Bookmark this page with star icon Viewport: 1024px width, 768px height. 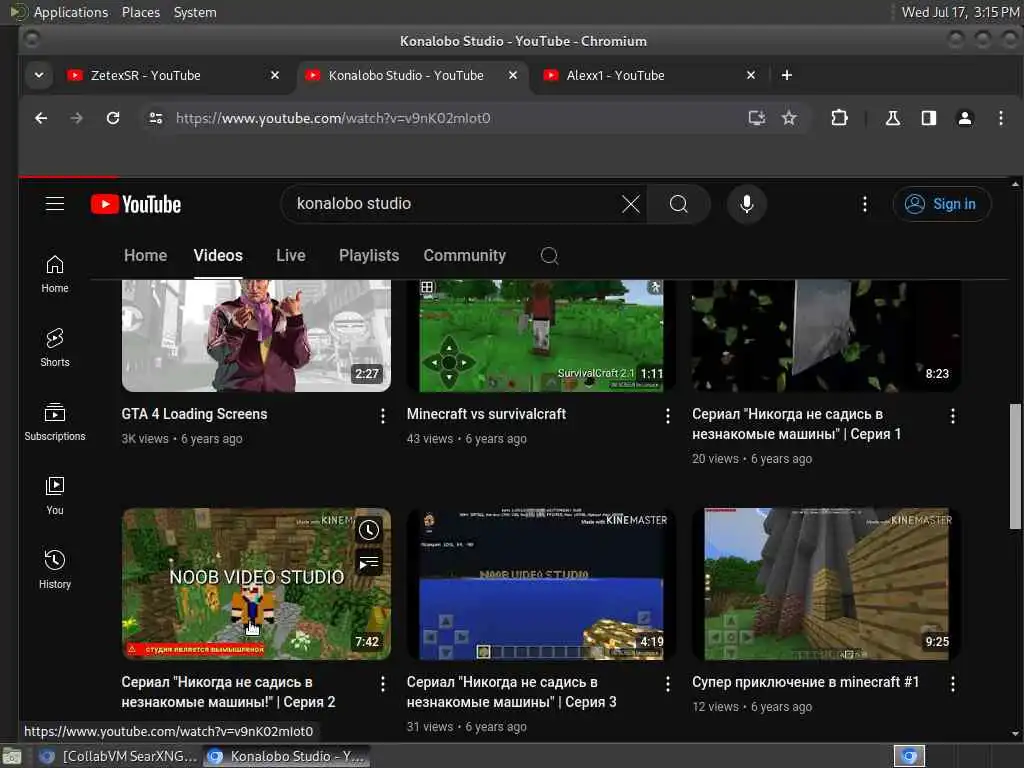pos(789,118)
